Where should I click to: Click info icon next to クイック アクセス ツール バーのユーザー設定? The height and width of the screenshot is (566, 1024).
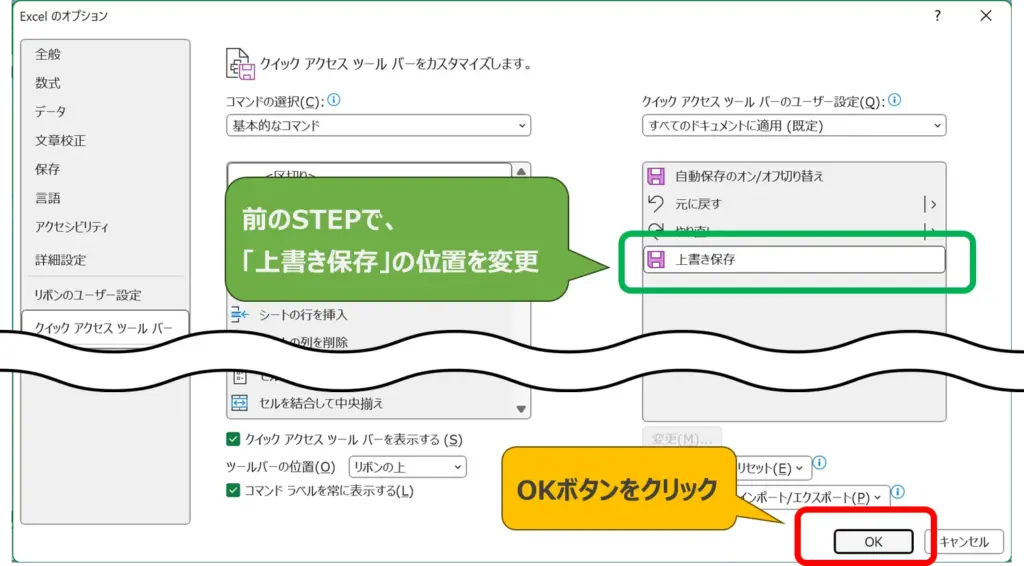click(x=895, y=100)
